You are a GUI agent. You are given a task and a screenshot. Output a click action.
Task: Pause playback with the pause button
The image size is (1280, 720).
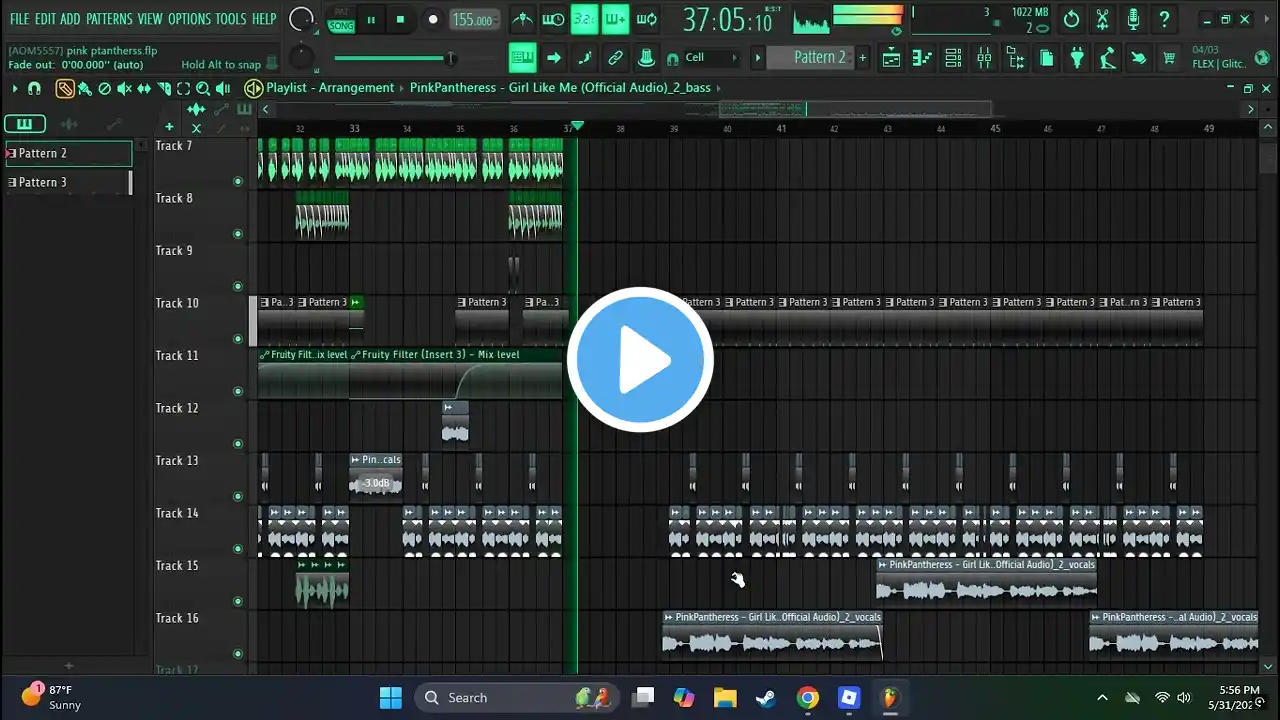[x=371, y=20]
